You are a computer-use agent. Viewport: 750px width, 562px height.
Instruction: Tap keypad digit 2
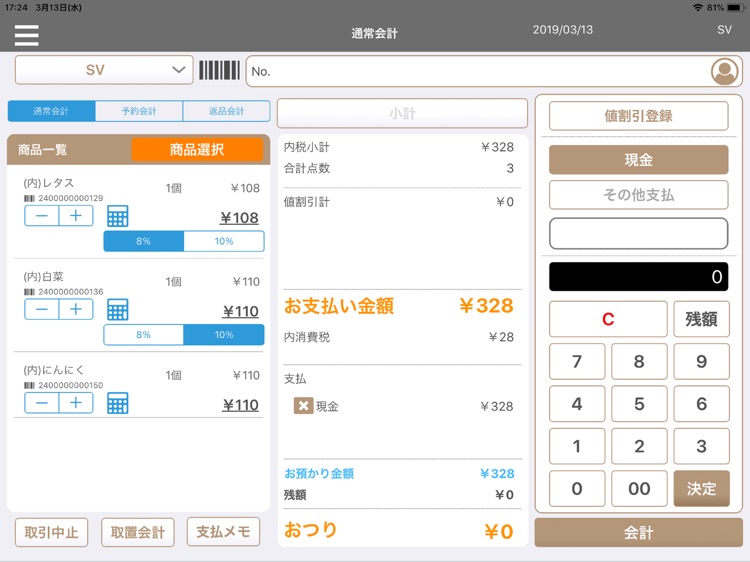point(639,446)
